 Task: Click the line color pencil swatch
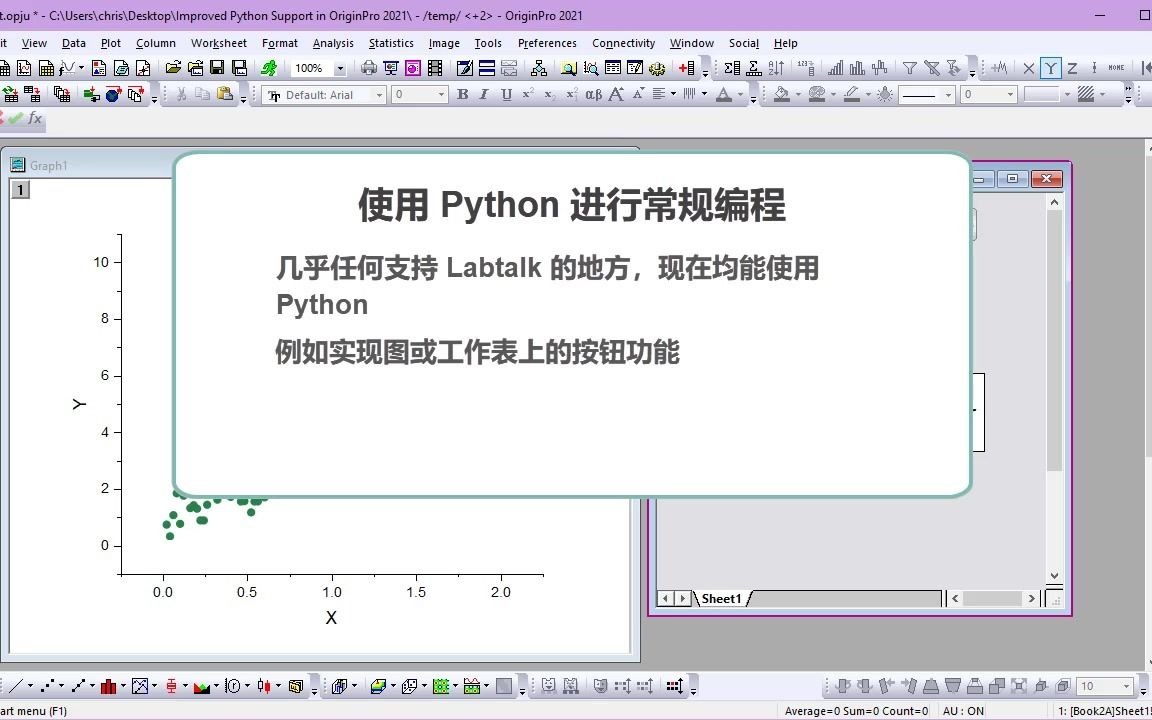pos(852,94)
